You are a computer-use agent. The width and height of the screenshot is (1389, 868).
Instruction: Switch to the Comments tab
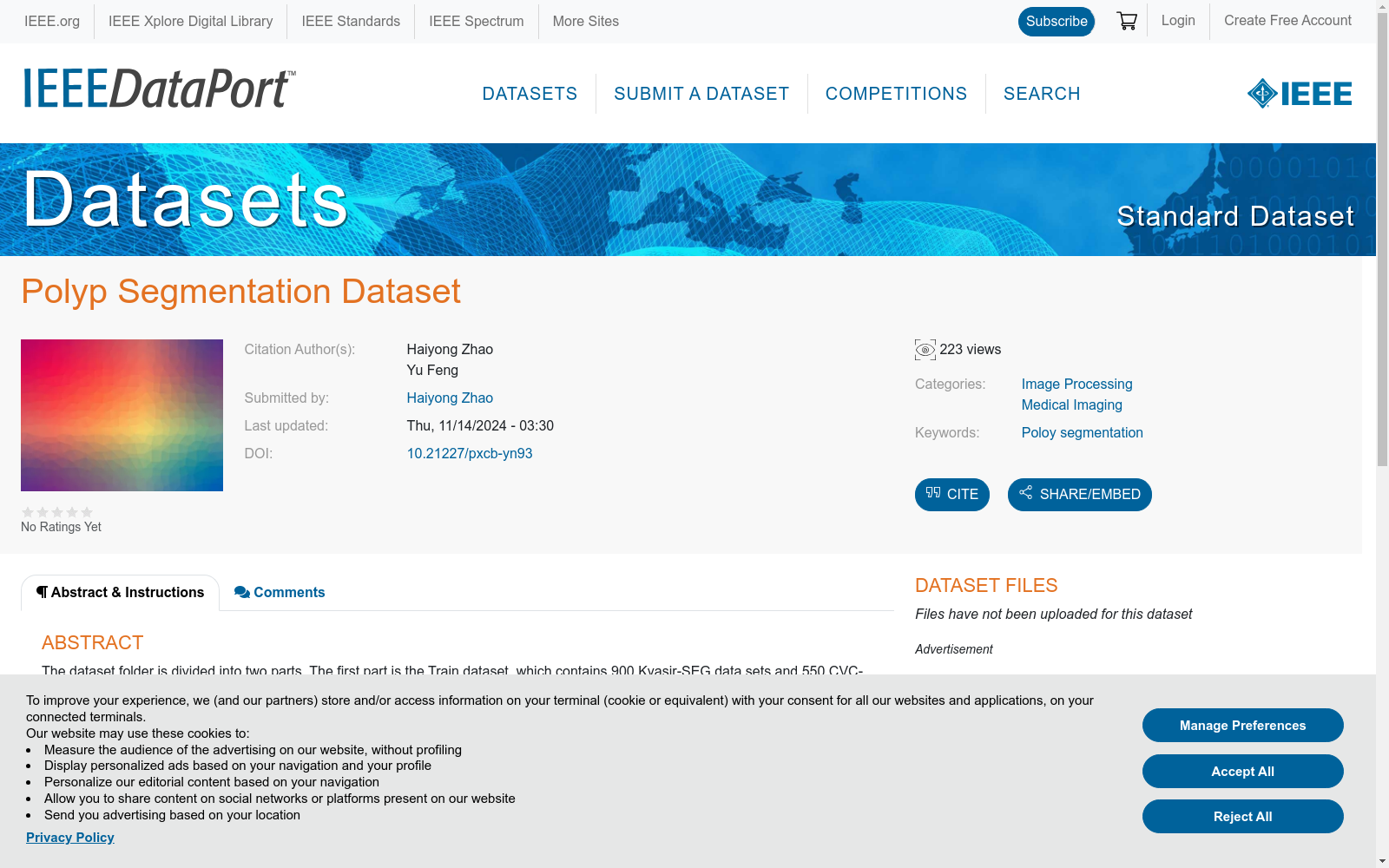click(280, 593)
